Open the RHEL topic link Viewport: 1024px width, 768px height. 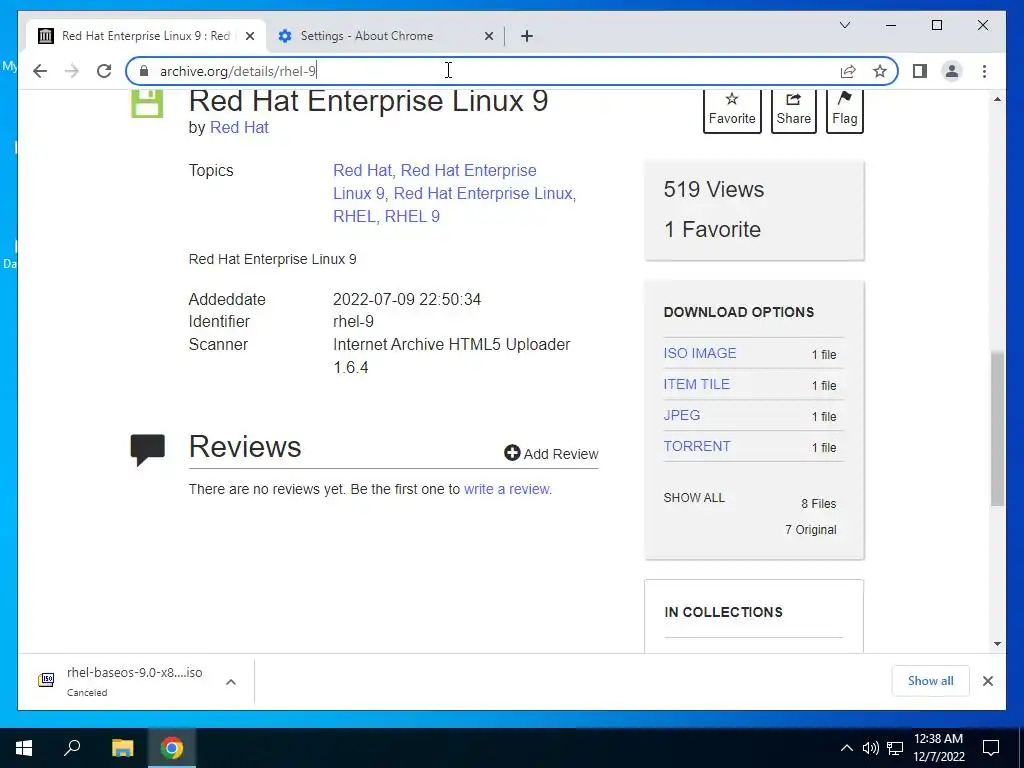coord(354,216)
